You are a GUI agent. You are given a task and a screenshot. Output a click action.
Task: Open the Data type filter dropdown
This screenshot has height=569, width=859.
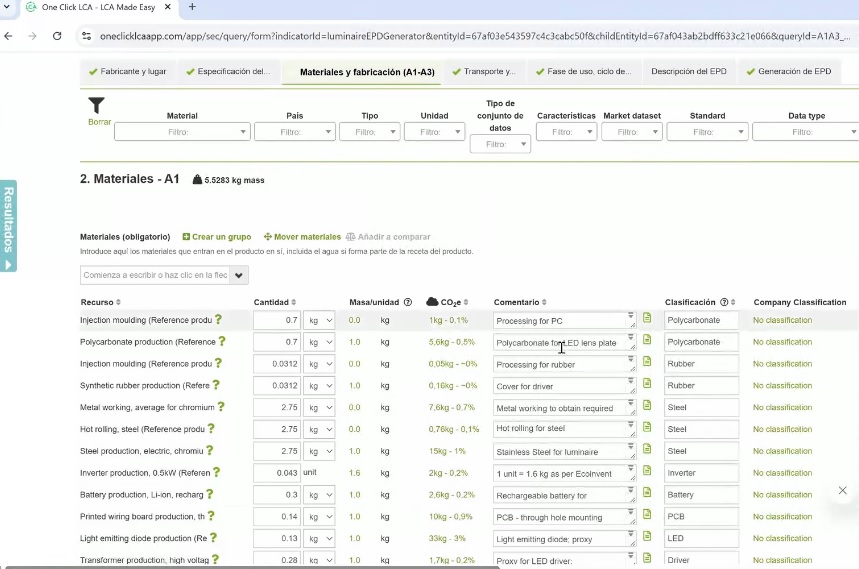pos(806,132)
